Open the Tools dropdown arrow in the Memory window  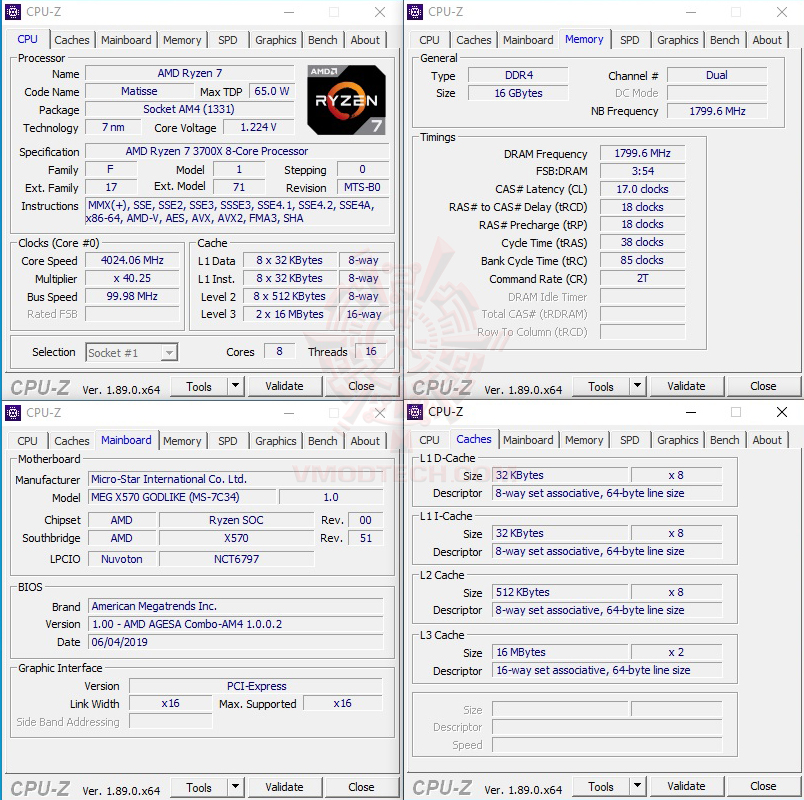[x=637, y=386]
